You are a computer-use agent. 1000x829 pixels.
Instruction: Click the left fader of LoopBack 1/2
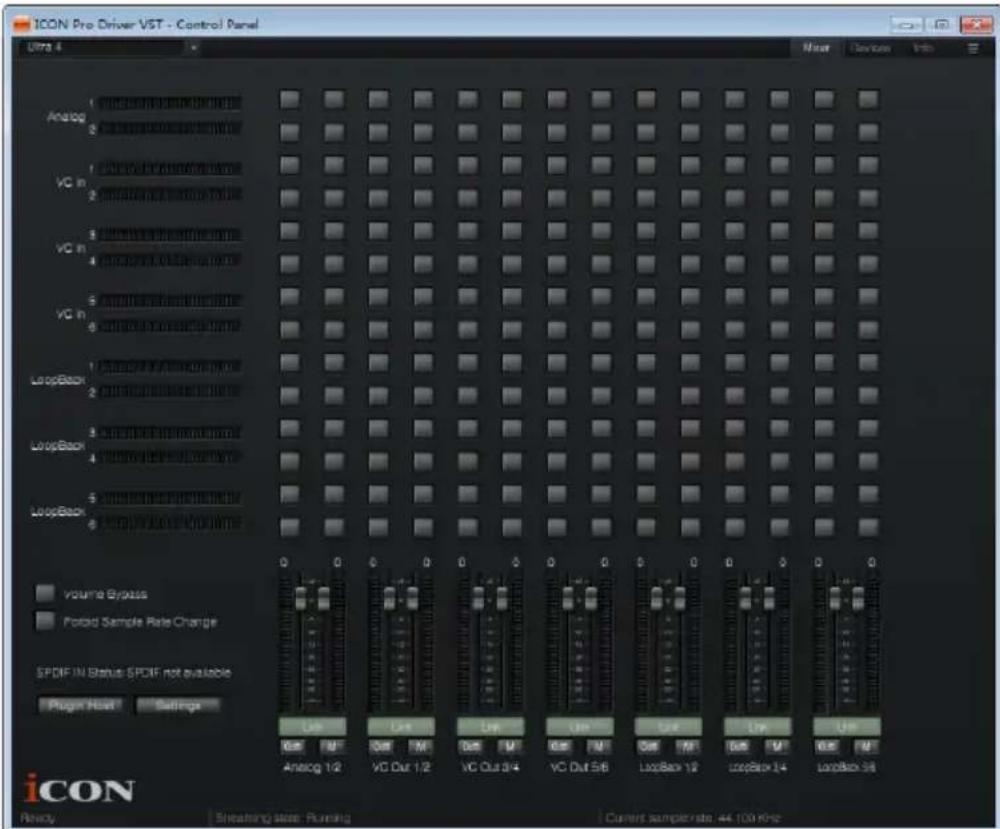click(x=657, y=599)
